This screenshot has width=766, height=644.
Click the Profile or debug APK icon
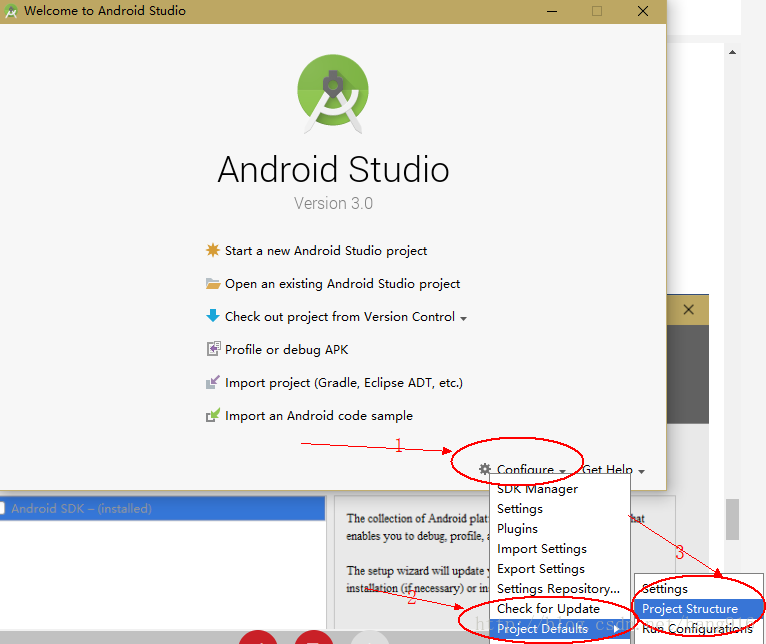(213, 349)
